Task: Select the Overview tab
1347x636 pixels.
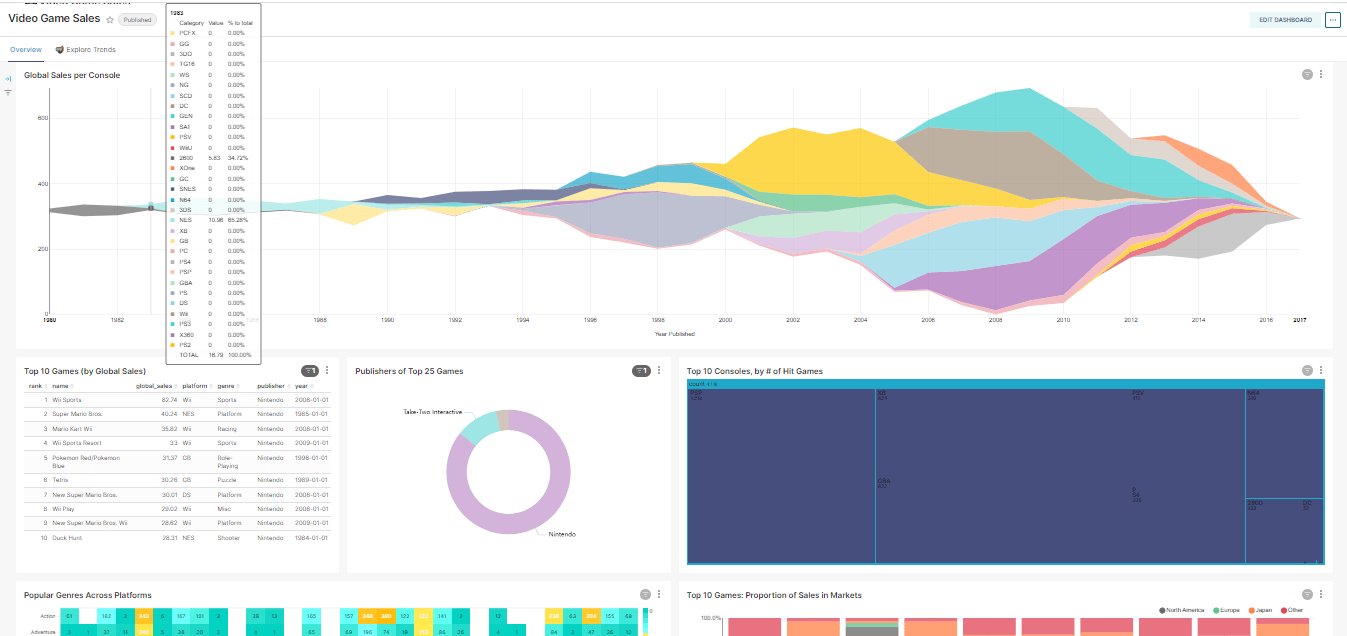Action: 24,49
